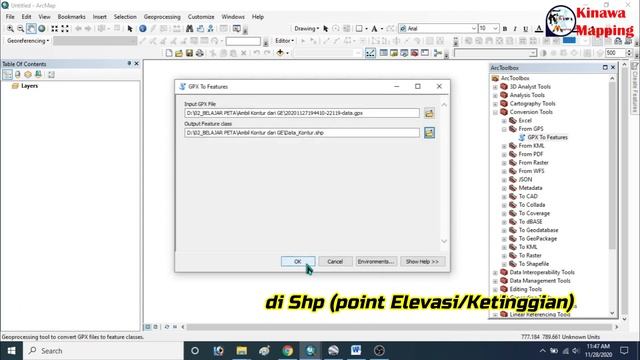Toggle underline text formatting
The image size is (640, 360).
click(x=525, y=29)
